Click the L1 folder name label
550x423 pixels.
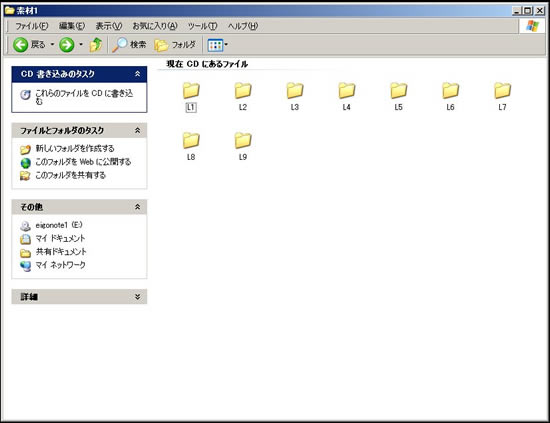[x=191, y=107]
